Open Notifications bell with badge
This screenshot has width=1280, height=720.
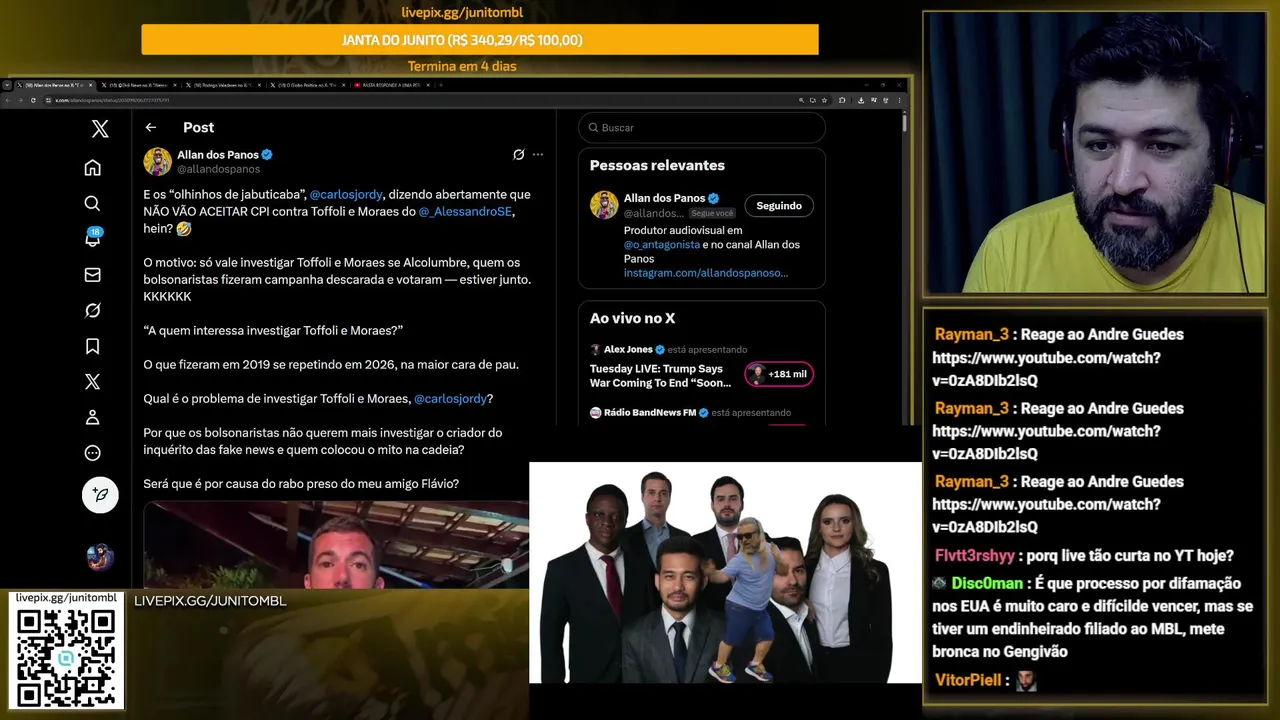(x=92, y=238)
